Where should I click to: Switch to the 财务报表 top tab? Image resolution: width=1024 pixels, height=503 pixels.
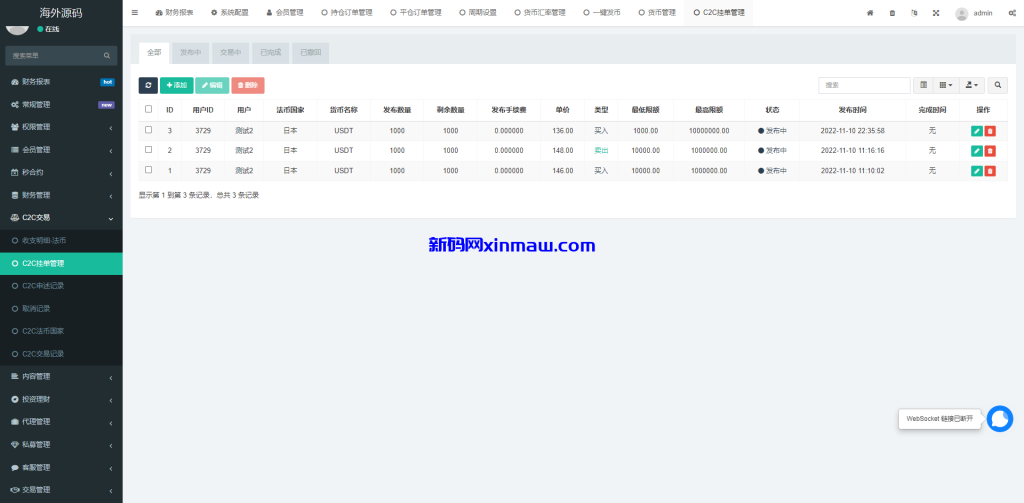pos(174,12)
